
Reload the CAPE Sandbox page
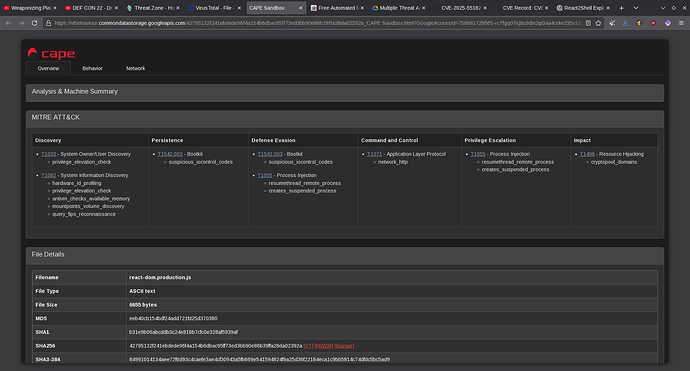34,23
